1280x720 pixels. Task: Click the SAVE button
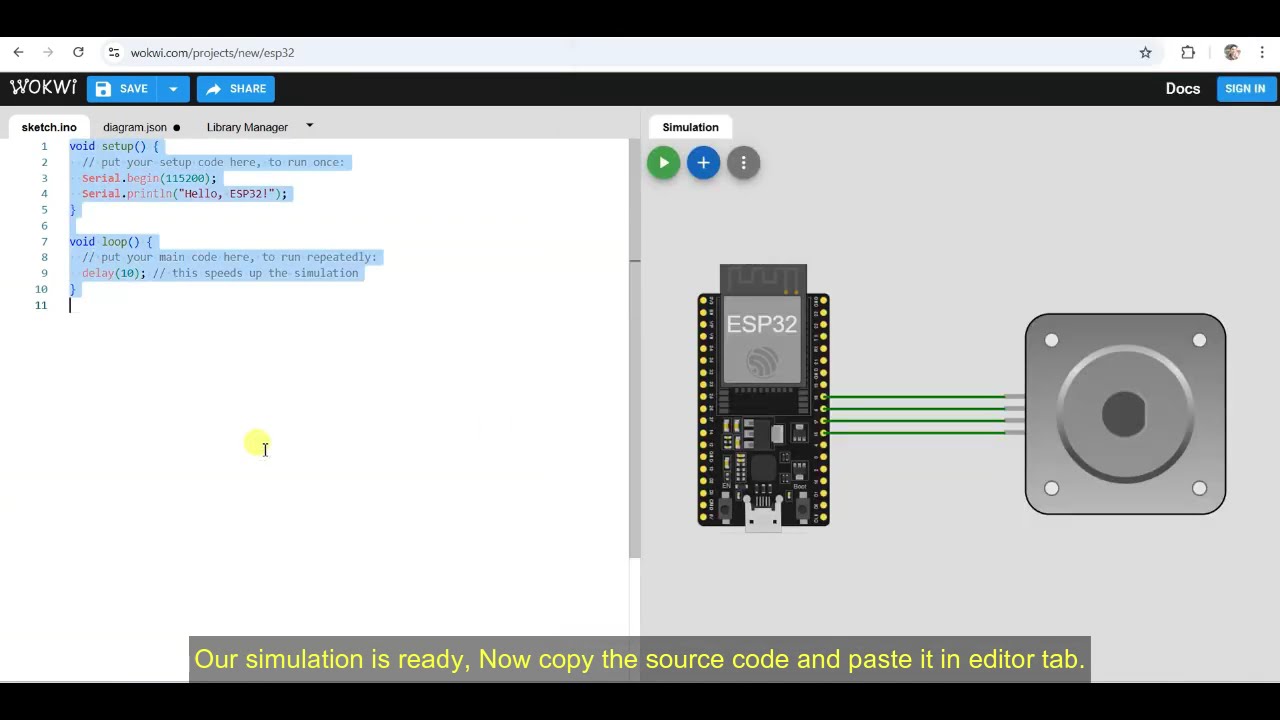(x=122, y=89)
